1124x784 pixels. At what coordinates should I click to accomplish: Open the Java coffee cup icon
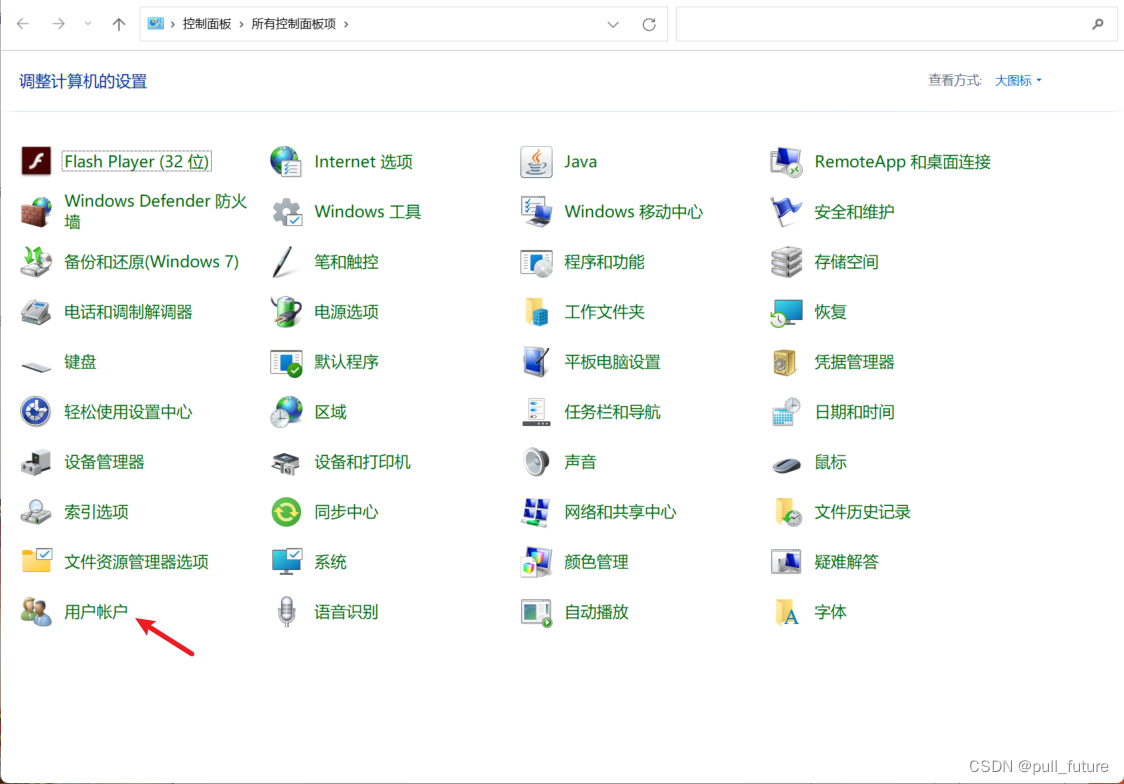[536, 161]
